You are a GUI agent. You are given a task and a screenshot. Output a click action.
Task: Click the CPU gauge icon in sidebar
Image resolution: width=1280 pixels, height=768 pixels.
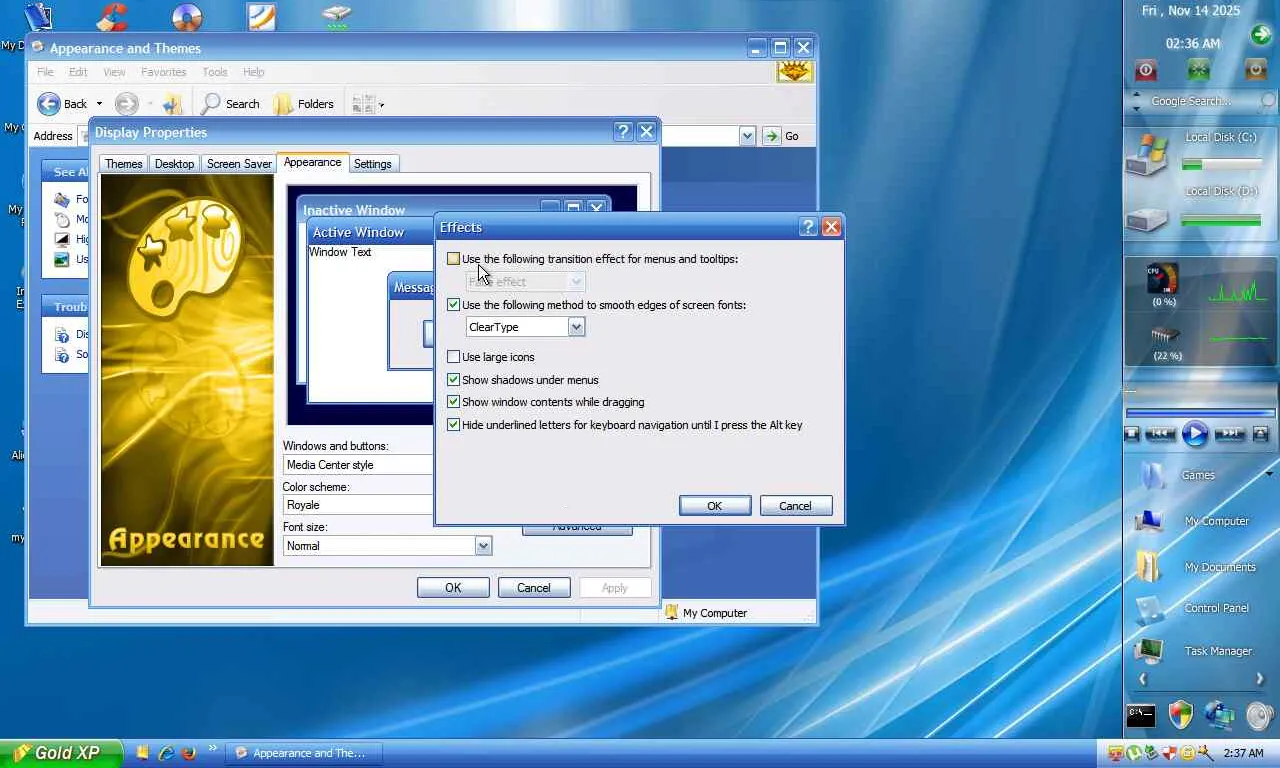(x=1163, y=279)
